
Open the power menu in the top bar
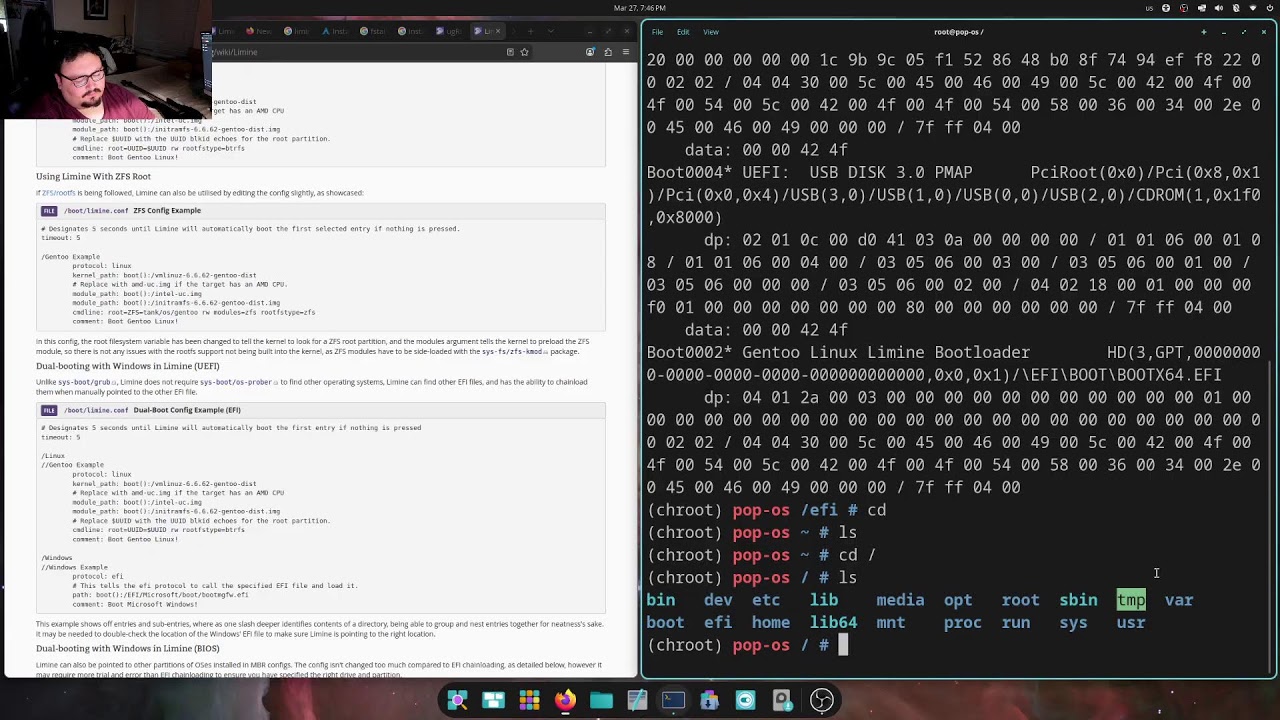tap(1270, 8)
